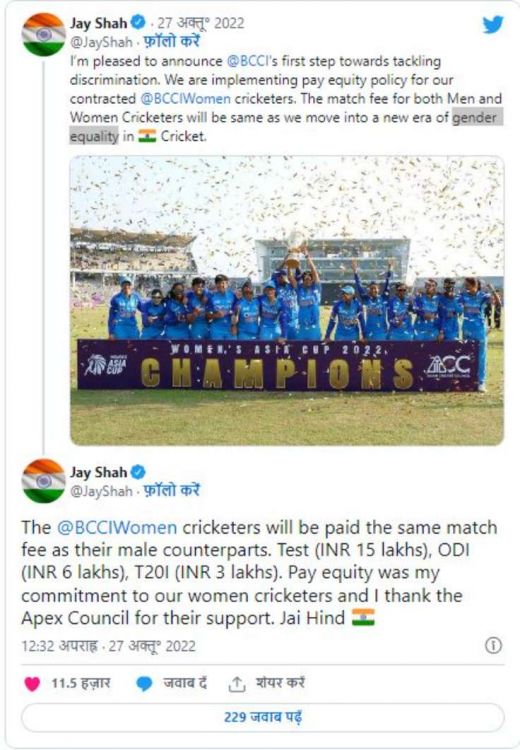Click the Jay Shah name in top tweet
This screenshot has height=750, width=520.
tap(99, 22)
